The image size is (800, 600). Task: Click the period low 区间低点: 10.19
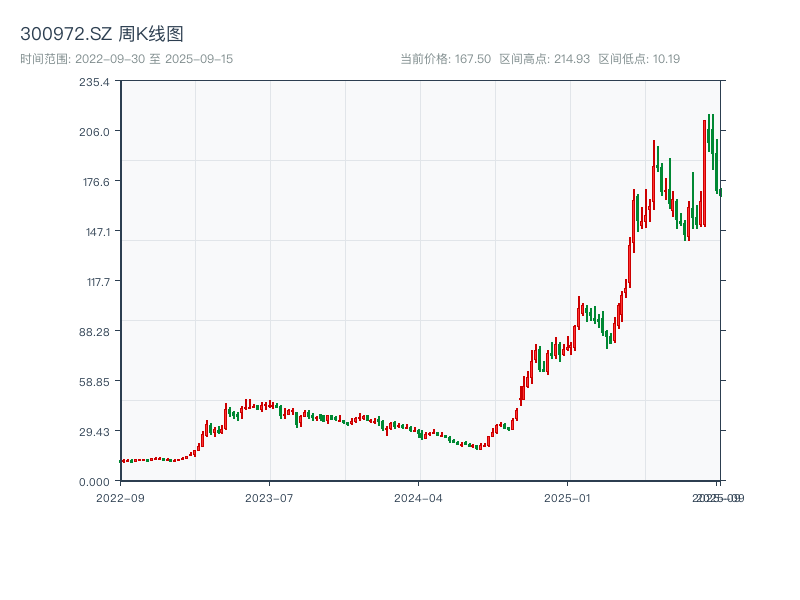[639, 59]
